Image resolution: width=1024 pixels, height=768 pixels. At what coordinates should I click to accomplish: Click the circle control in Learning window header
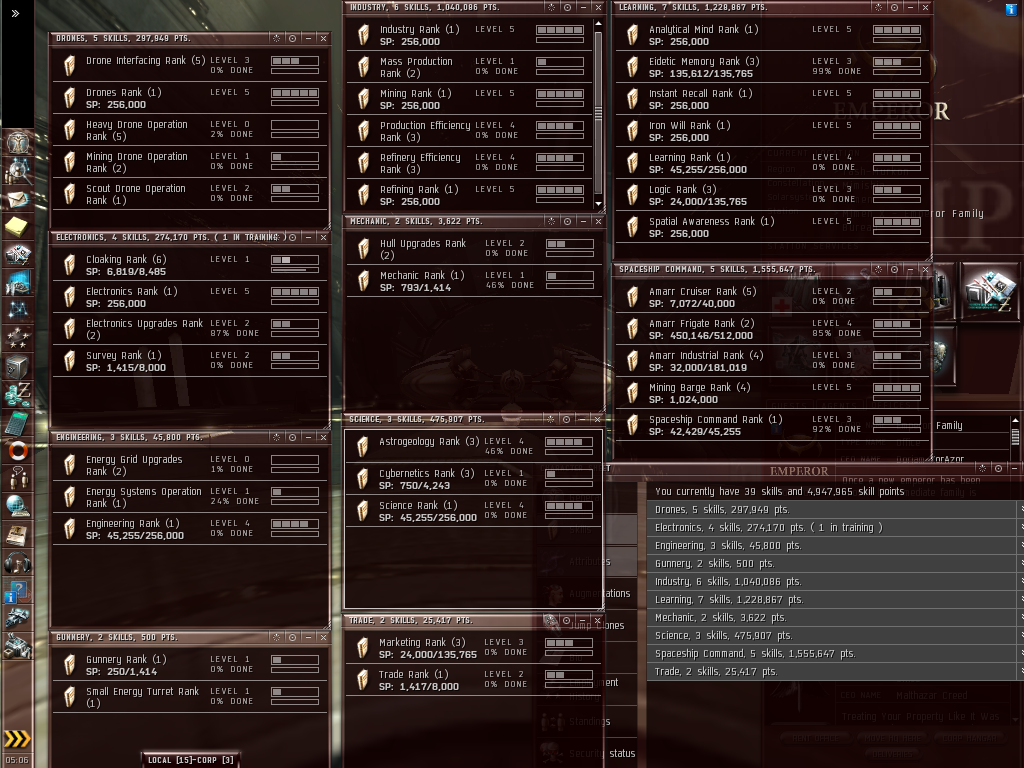[894, 7]
